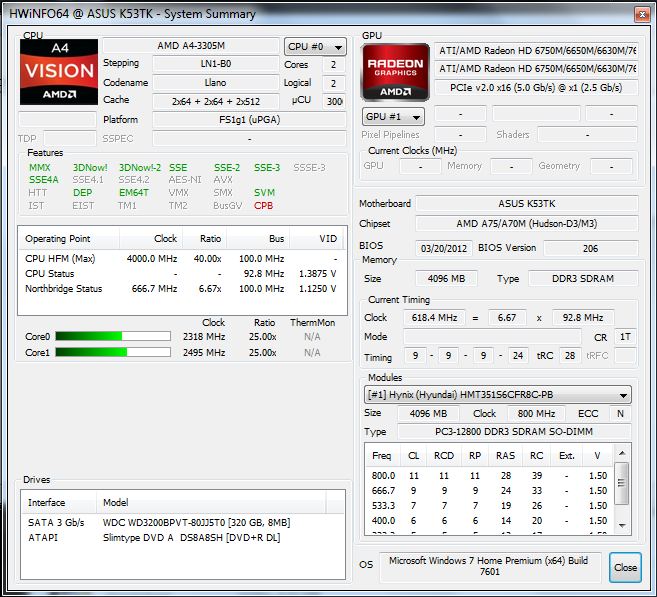The height and width of the screenshot is (597, 657).
Task: Click the SSPEC value field
Action: point(249,139)
